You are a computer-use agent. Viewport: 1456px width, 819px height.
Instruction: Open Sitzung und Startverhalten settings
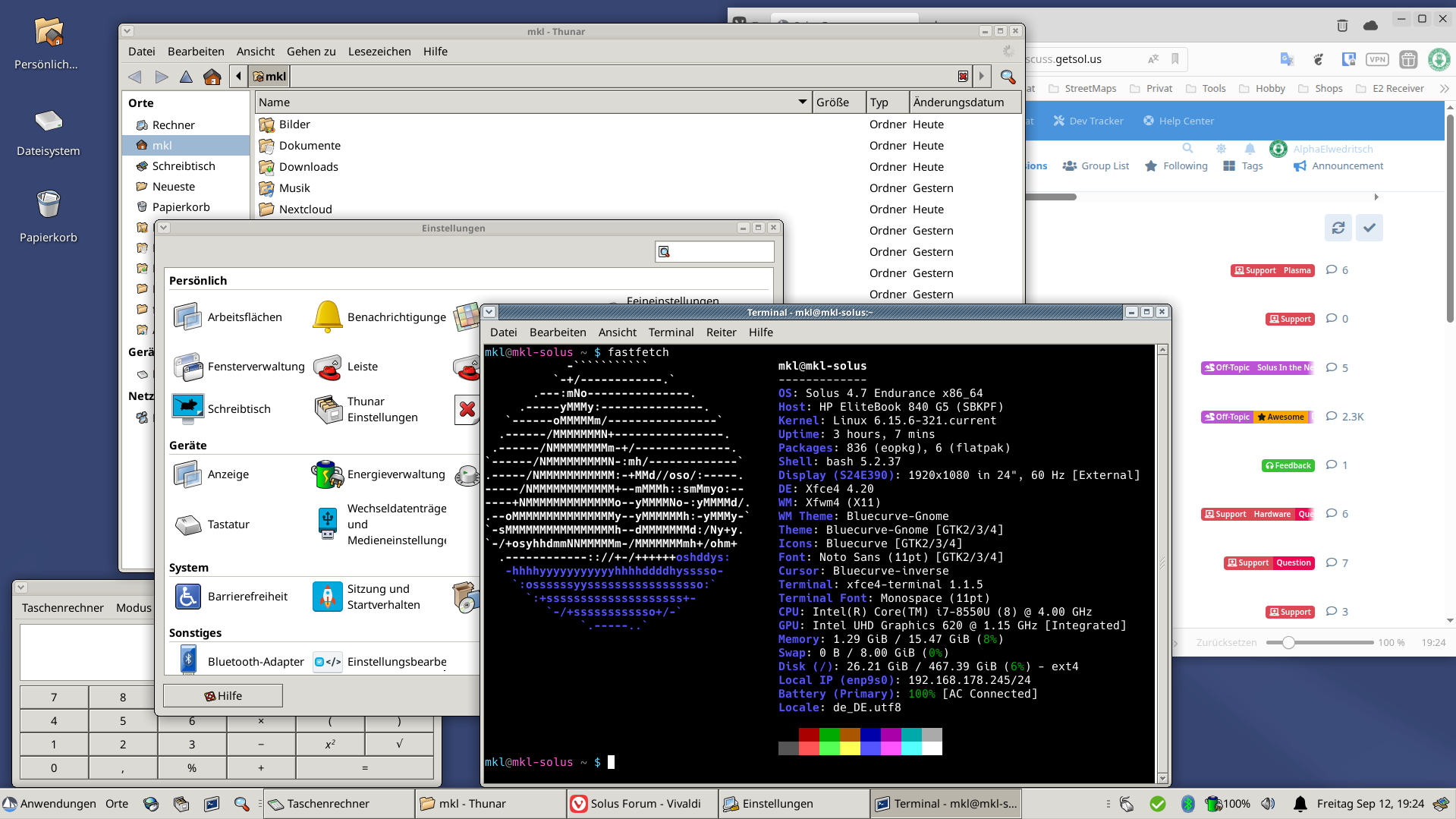366,597
